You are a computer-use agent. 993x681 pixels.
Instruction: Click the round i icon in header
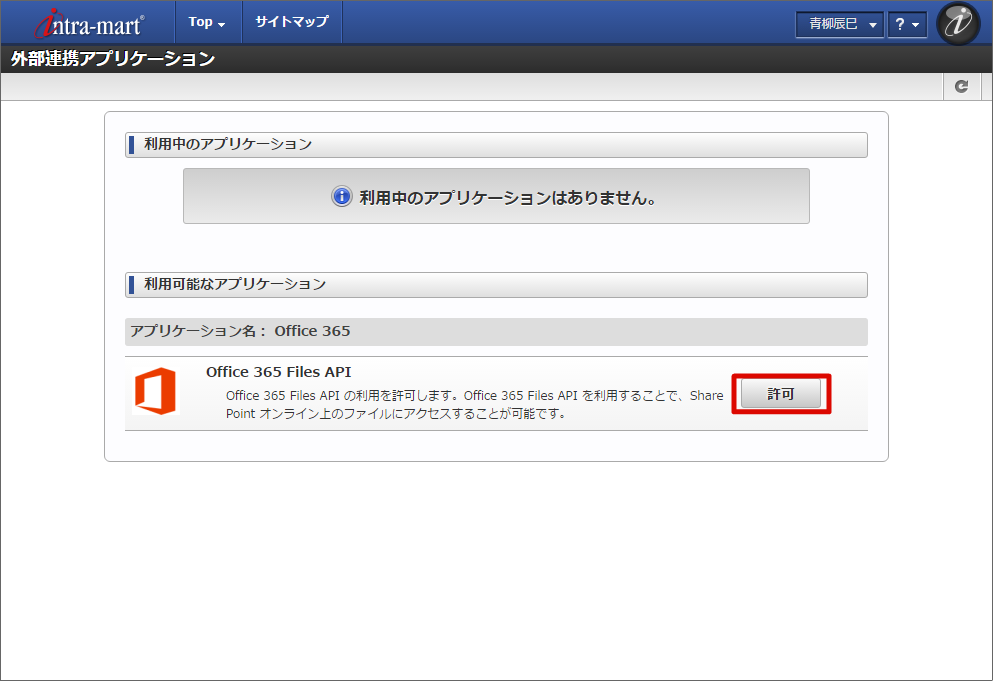pyautogui.click(x=958, y=23)
